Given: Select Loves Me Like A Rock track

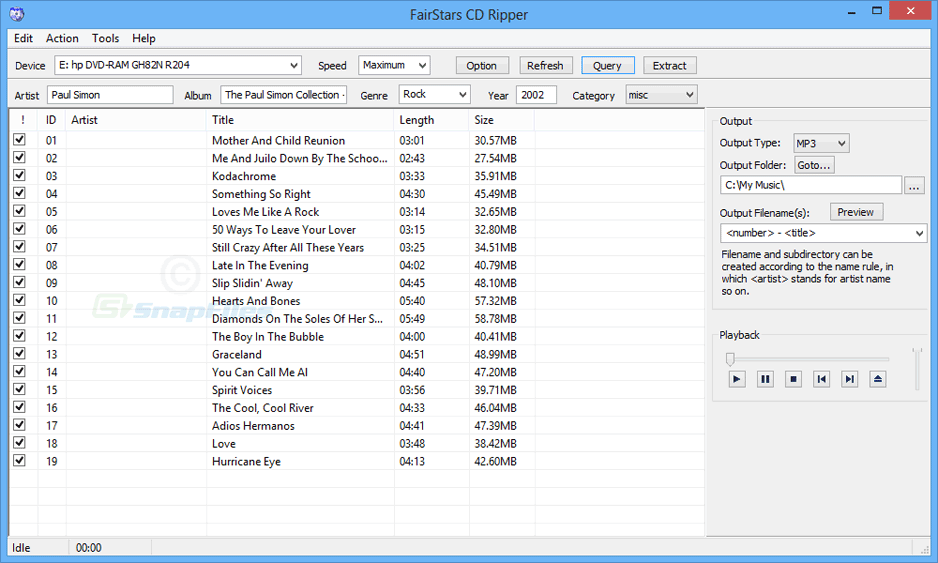Looking at the screenshot, I should click(265, 212).
